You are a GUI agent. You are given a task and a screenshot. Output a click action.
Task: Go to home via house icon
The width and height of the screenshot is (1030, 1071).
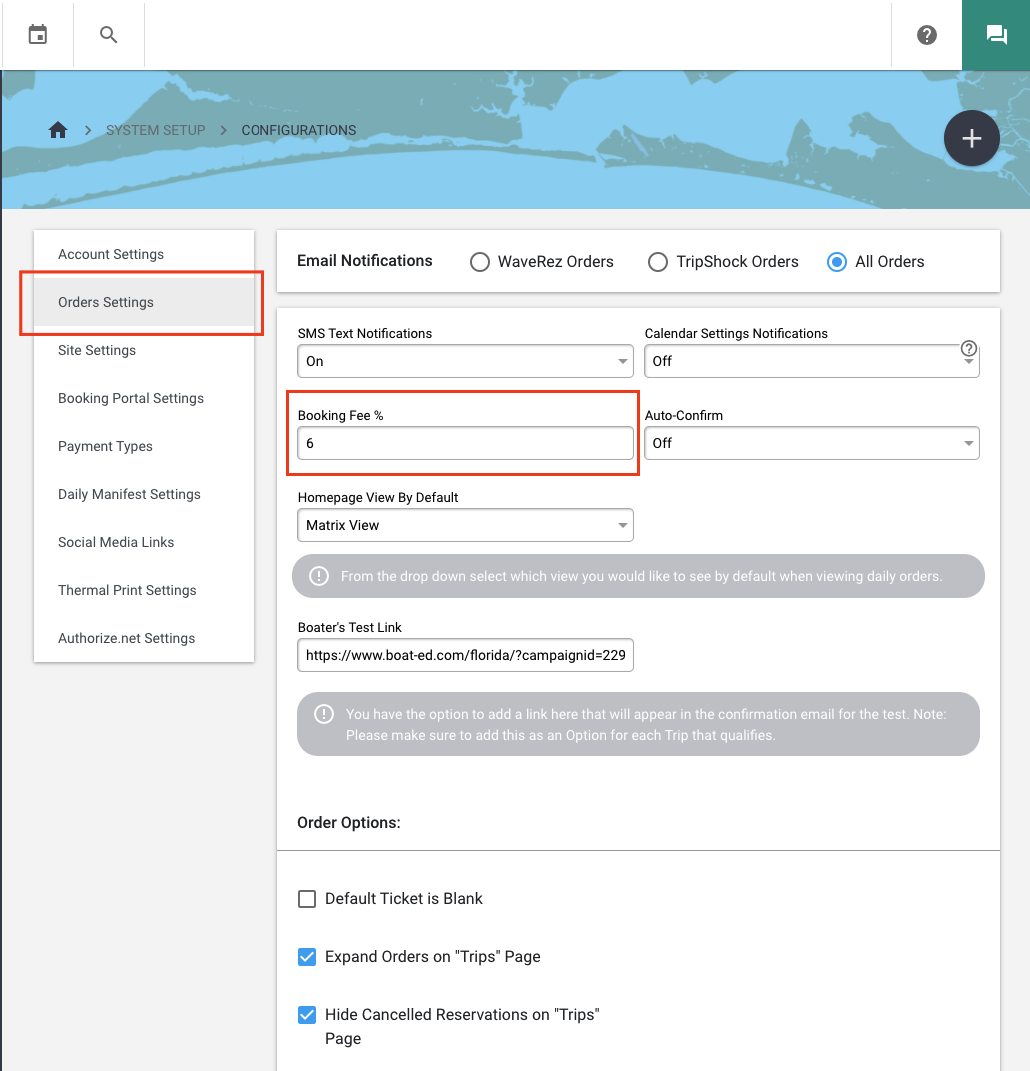[x=58, y=130]
